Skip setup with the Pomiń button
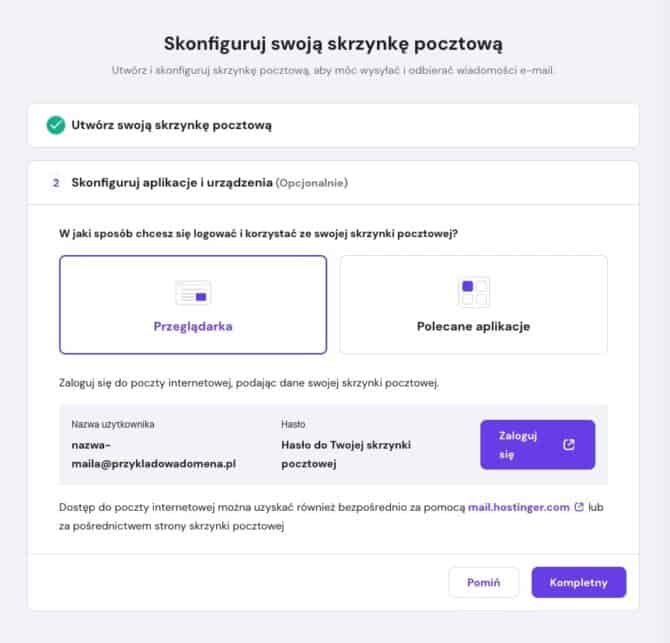 click(x=484, y=582)
